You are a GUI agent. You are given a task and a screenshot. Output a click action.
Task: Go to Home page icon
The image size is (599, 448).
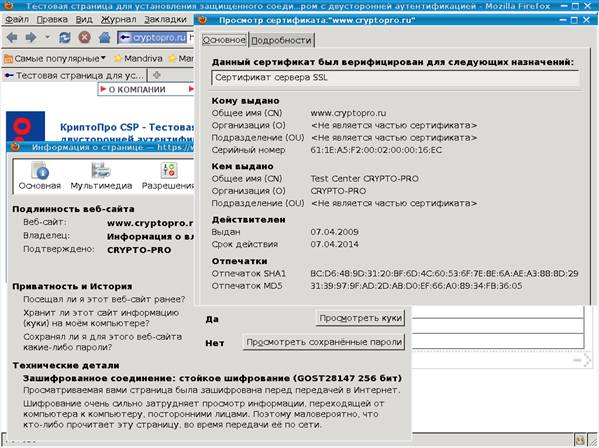click(x=104, y=37)
